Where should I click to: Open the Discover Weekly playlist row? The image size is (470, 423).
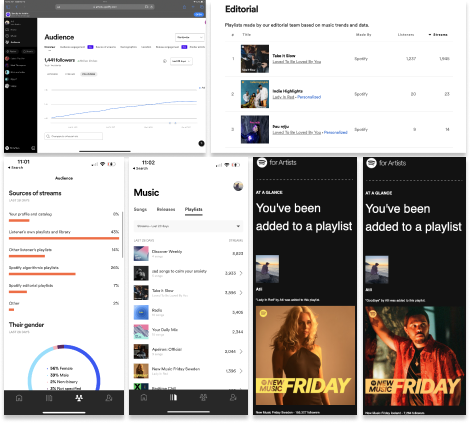(188, 254)
